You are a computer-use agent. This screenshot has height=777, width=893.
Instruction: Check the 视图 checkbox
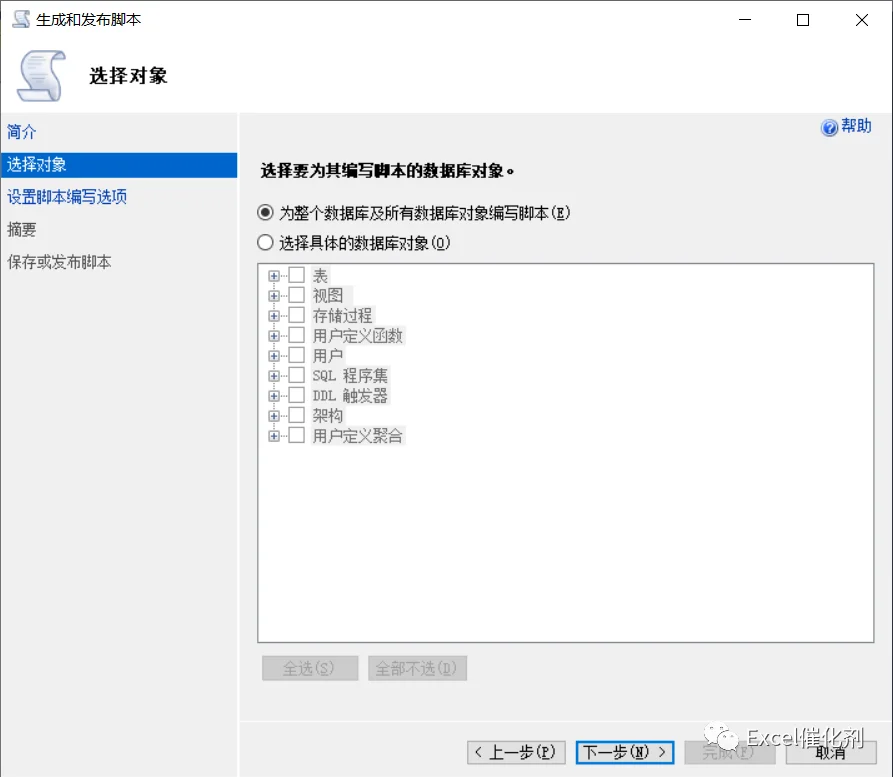(296, 295)
